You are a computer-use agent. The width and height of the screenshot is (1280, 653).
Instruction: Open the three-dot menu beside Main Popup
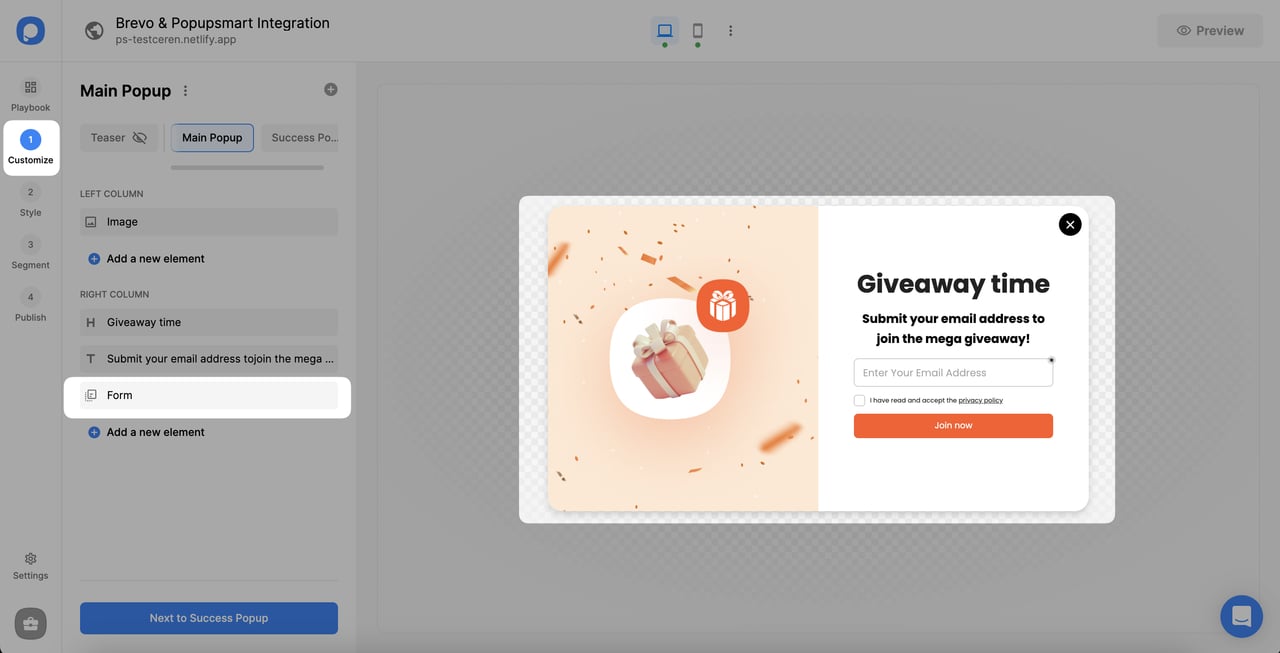coord(185,90)
